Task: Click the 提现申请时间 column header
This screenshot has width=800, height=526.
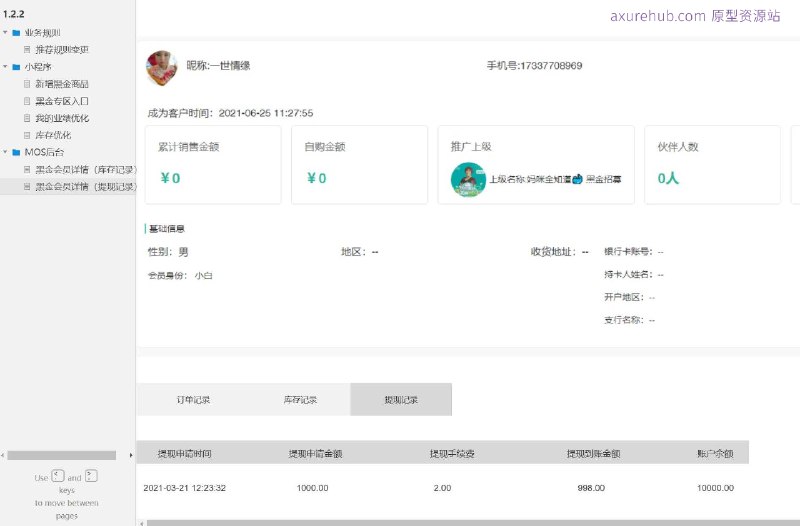Action: tap(184, 454)
